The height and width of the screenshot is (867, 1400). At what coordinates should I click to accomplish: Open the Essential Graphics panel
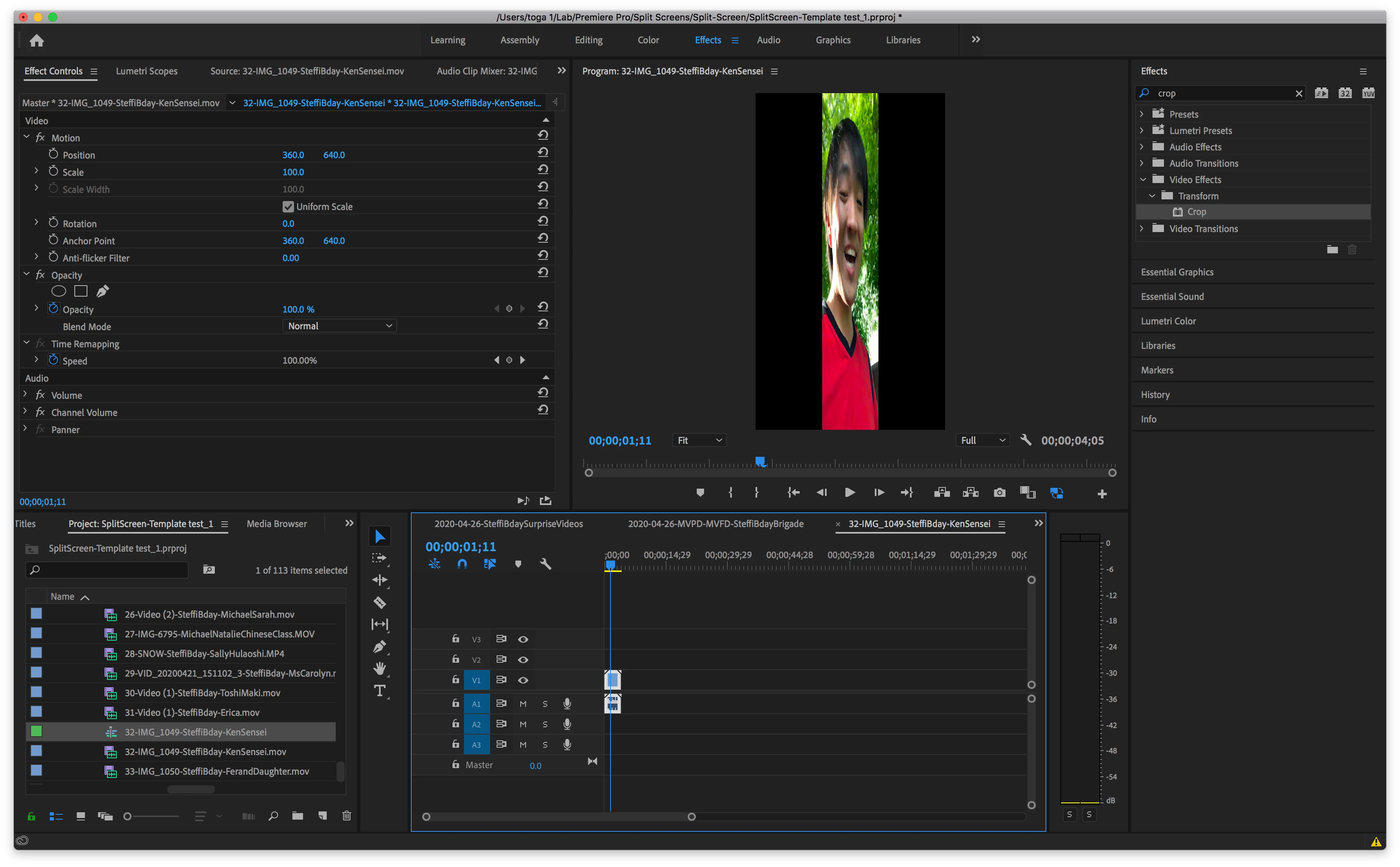[1177, 273]
